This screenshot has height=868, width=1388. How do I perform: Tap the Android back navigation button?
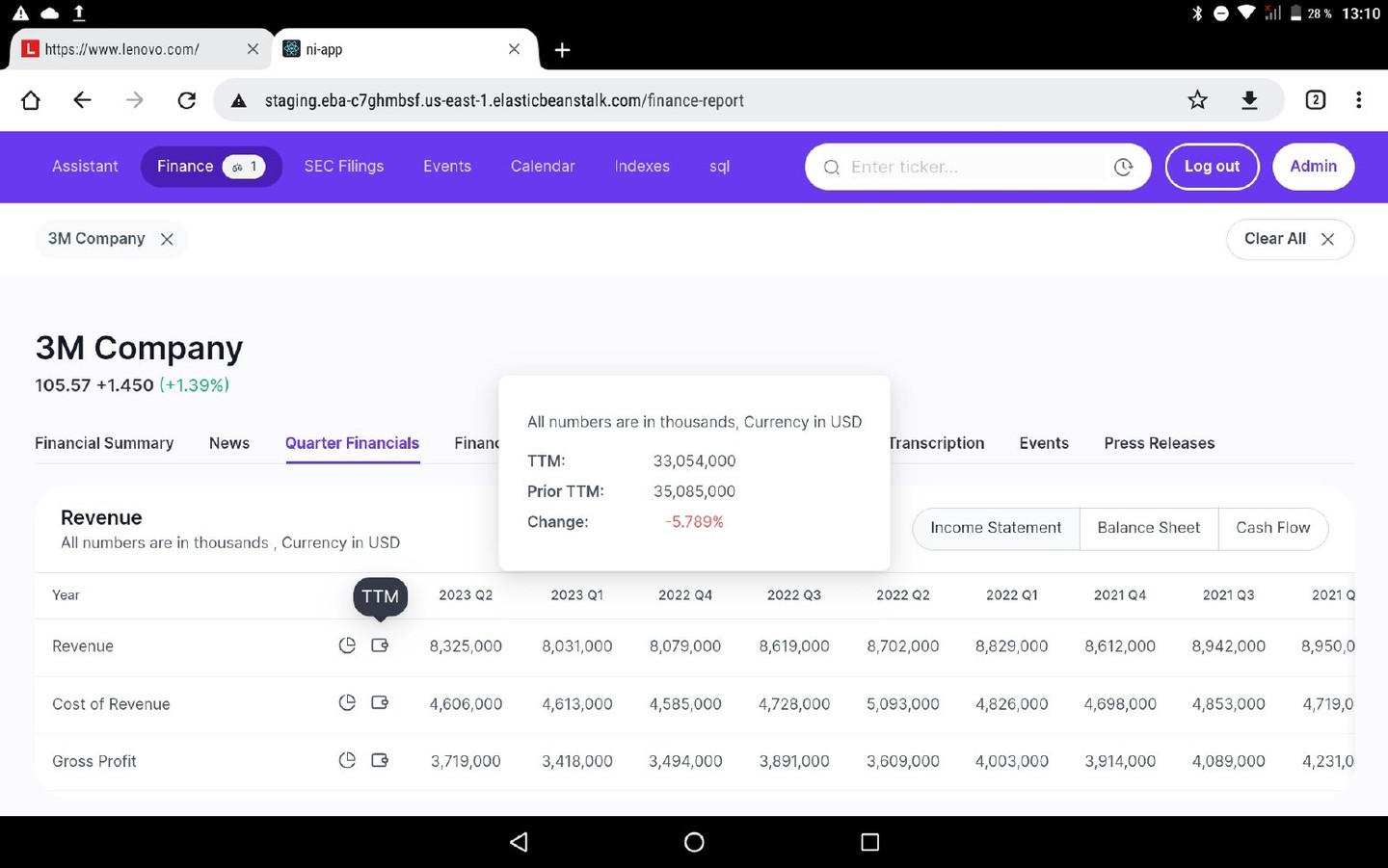[x=520, y=842]
